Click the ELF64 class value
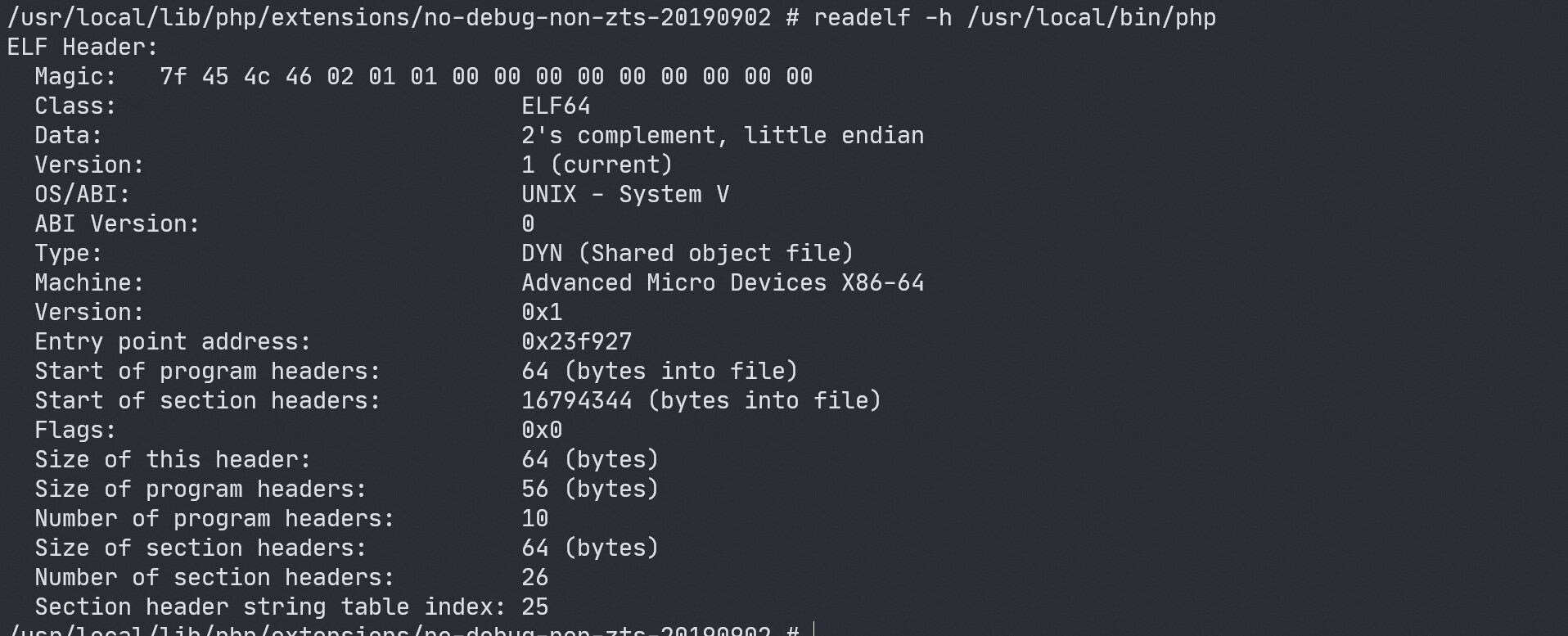 pyautogui.click(x=556, y=106)
